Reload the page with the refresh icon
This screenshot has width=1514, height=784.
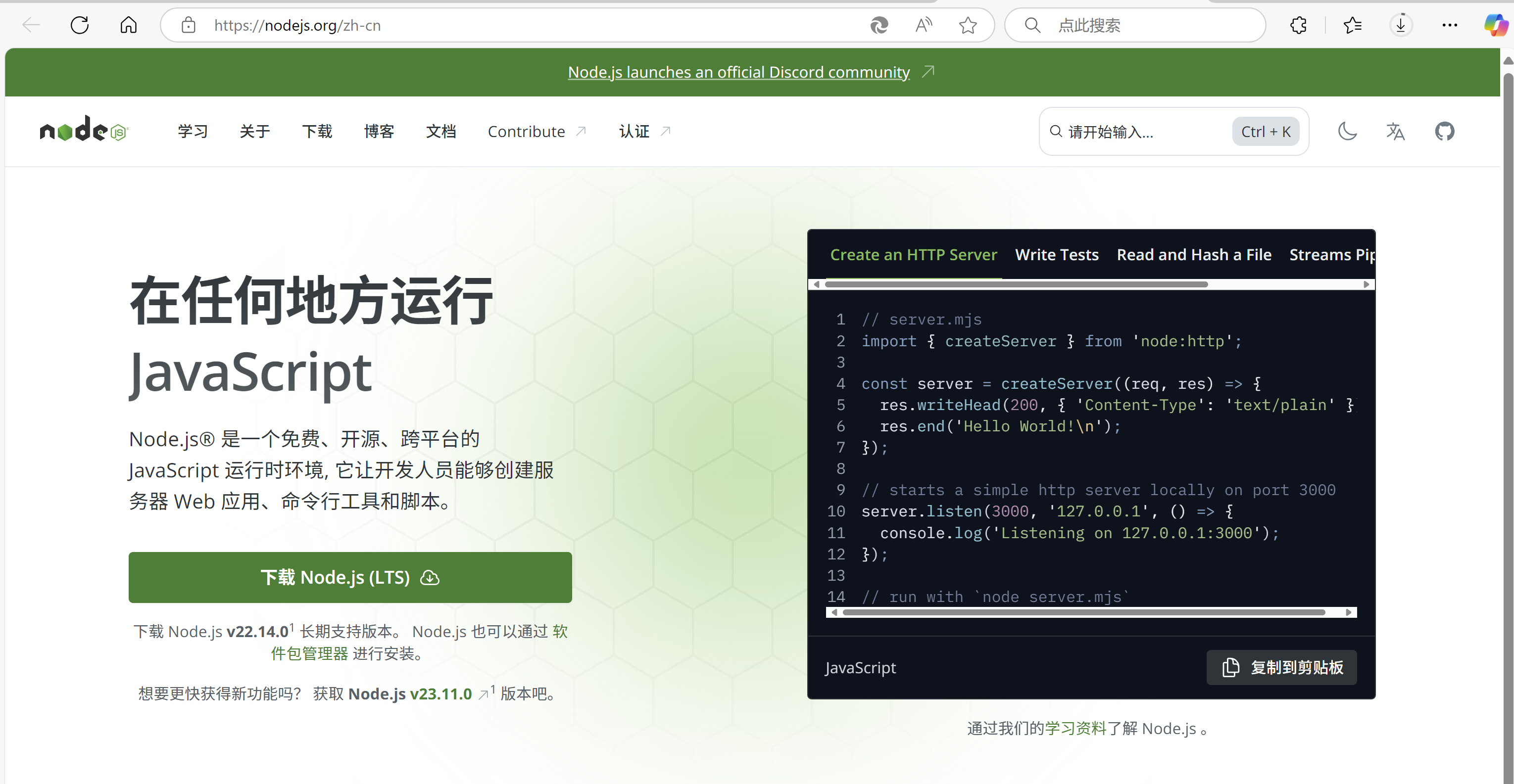[x=80, y=25]
